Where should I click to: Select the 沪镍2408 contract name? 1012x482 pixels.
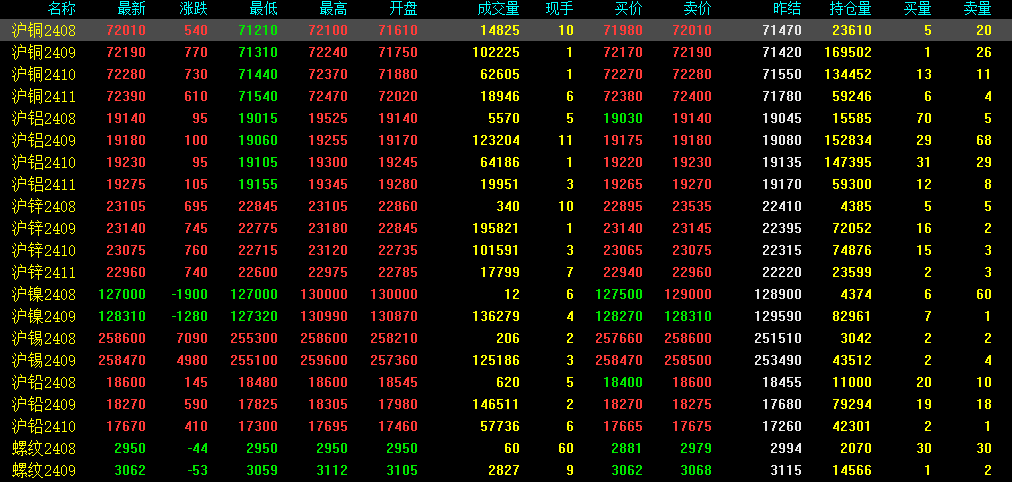(44, 294)
